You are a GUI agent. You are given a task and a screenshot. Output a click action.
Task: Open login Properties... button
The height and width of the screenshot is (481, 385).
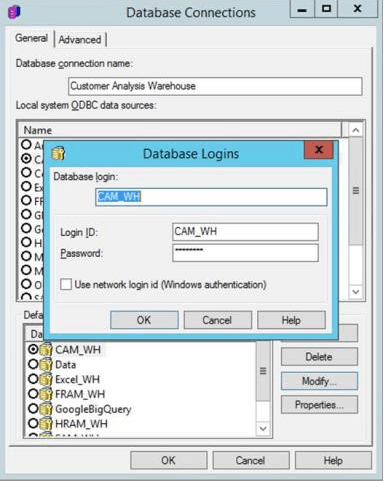[x=319, y=405]
